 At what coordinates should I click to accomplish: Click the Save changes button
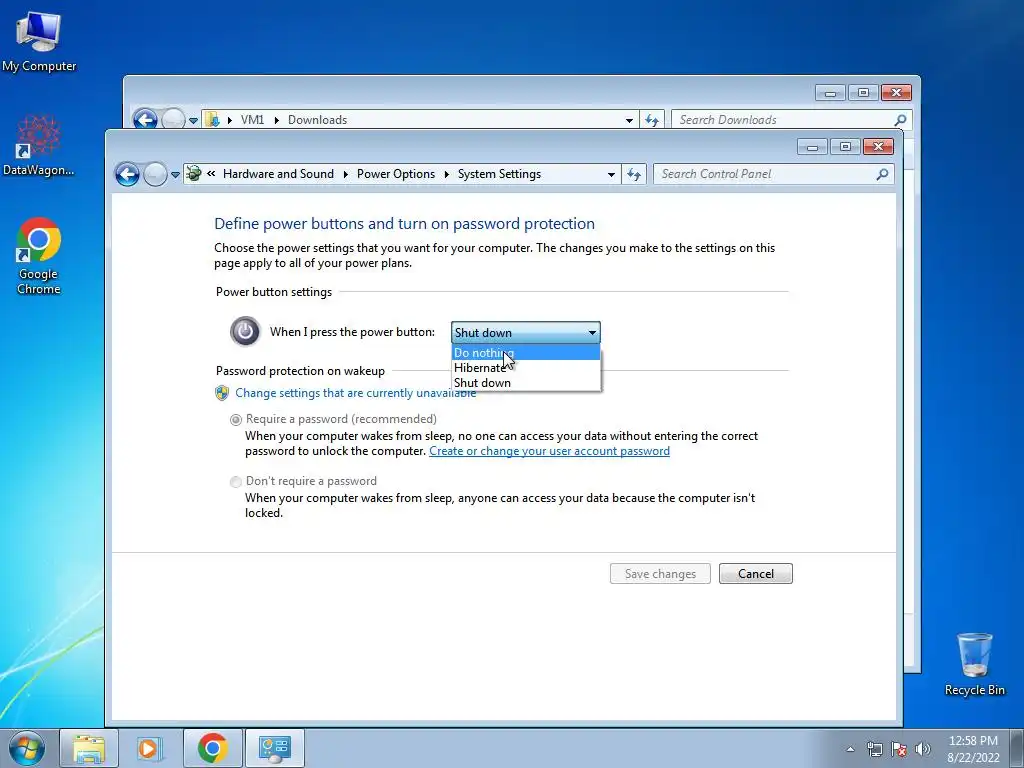(x=660, y=573)
